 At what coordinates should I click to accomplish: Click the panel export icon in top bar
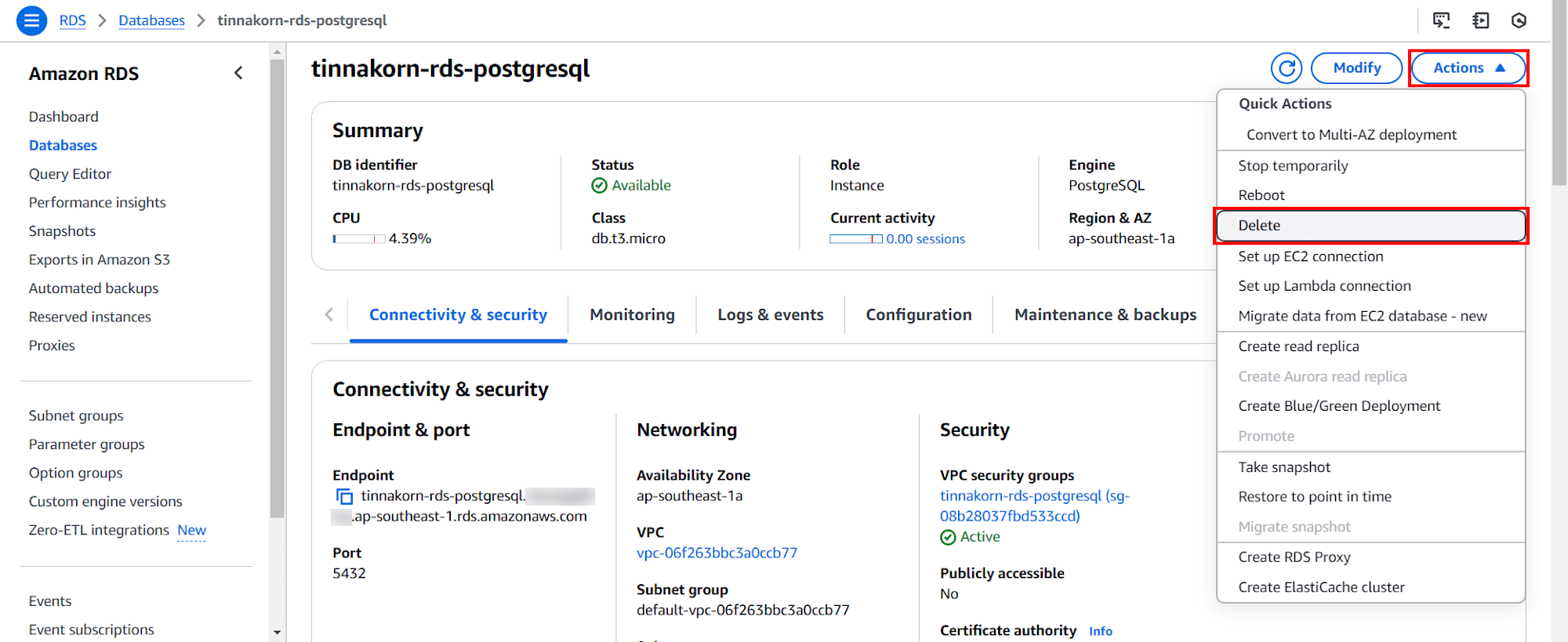click(x=1480, y=20)
